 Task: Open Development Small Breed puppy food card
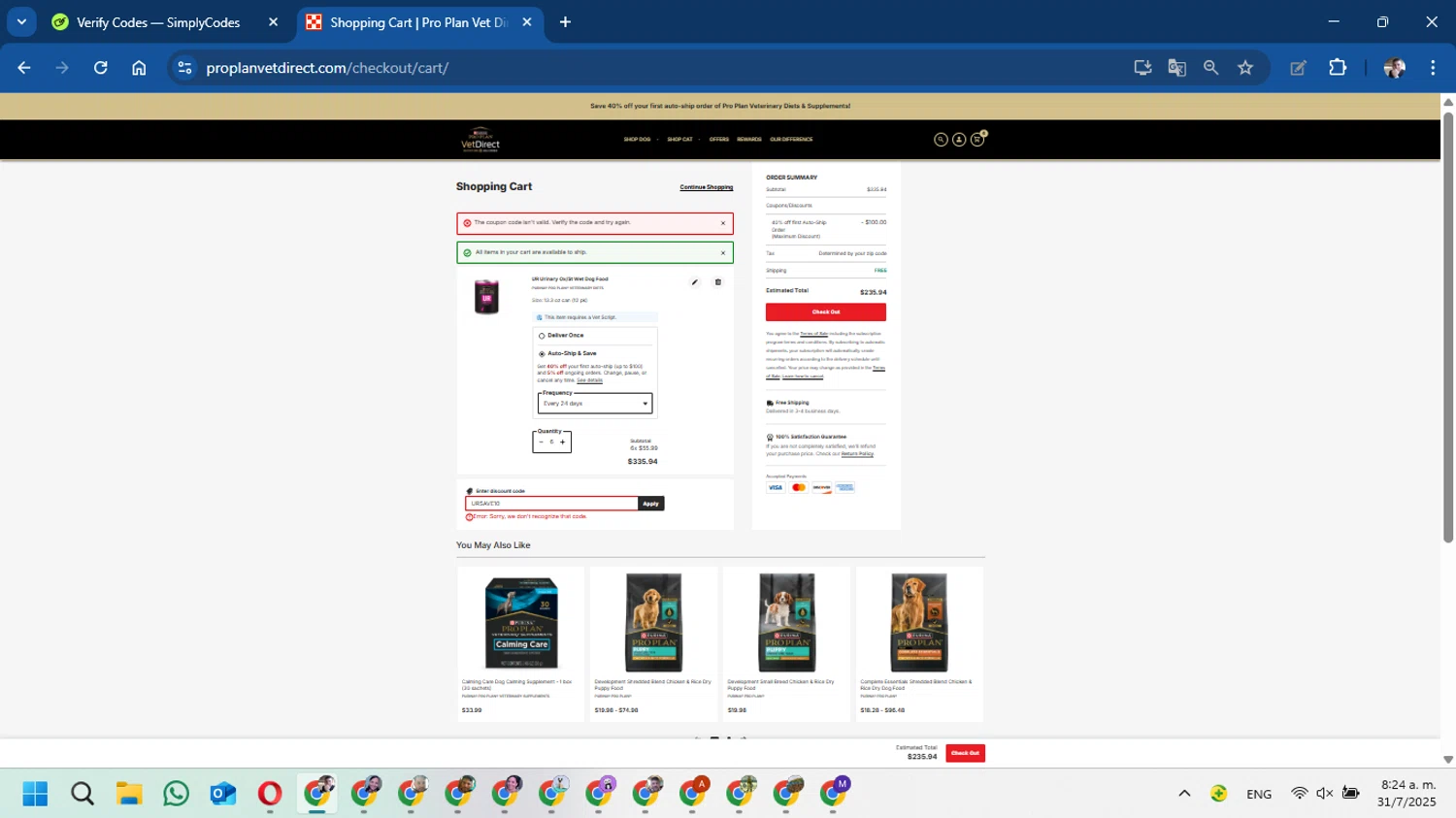(786, 644)
